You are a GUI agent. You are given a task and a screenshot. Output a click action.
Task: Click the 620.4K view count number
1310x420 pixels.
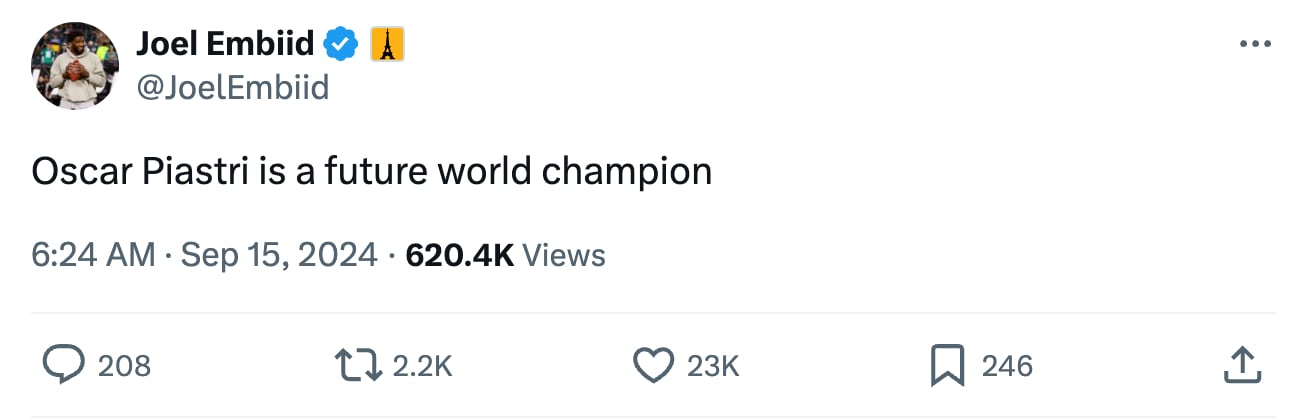460,255
